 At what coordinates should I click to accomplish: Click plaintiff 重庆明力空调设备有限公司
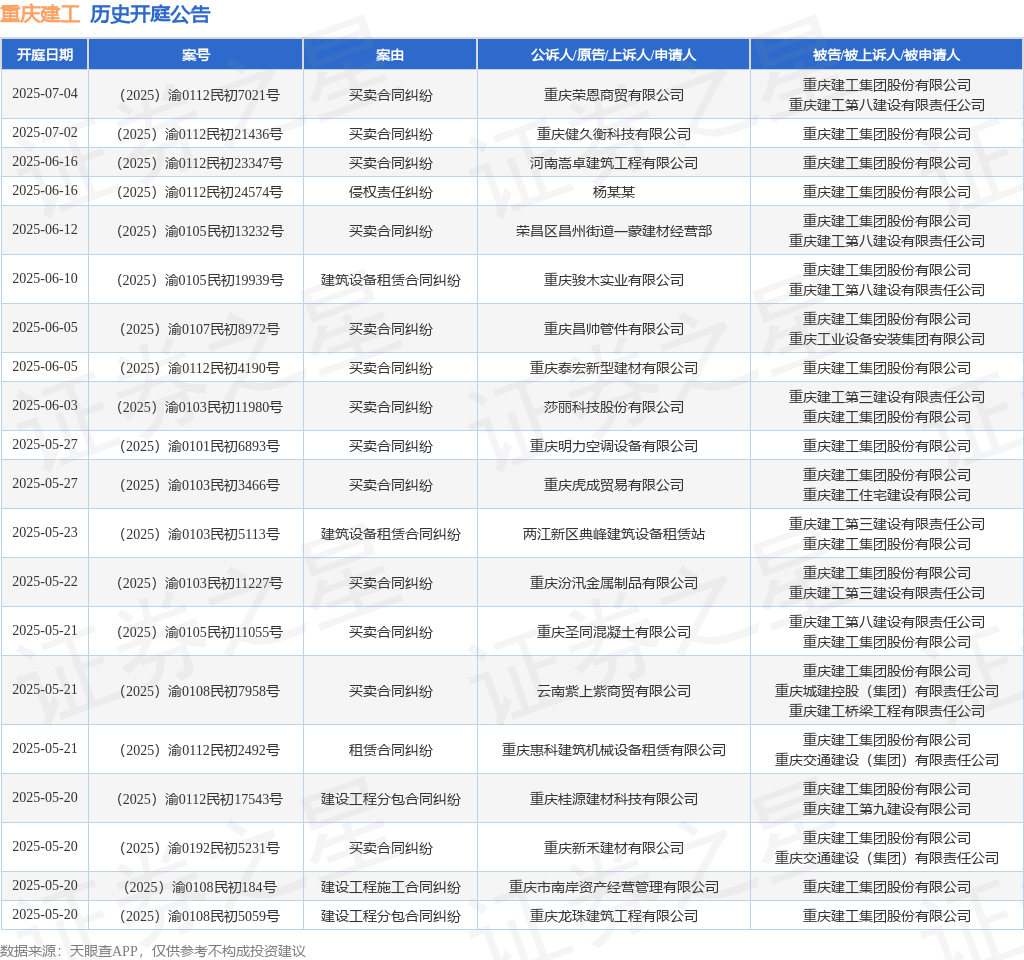613,446
